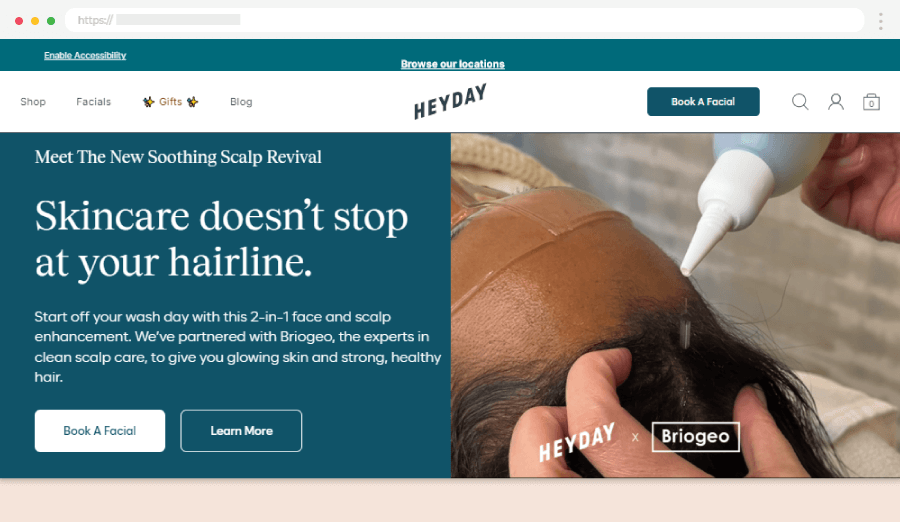Click the scalp treatment hero image
The width and height of the screenshot is (900, 522).
[x=675, y=305]
